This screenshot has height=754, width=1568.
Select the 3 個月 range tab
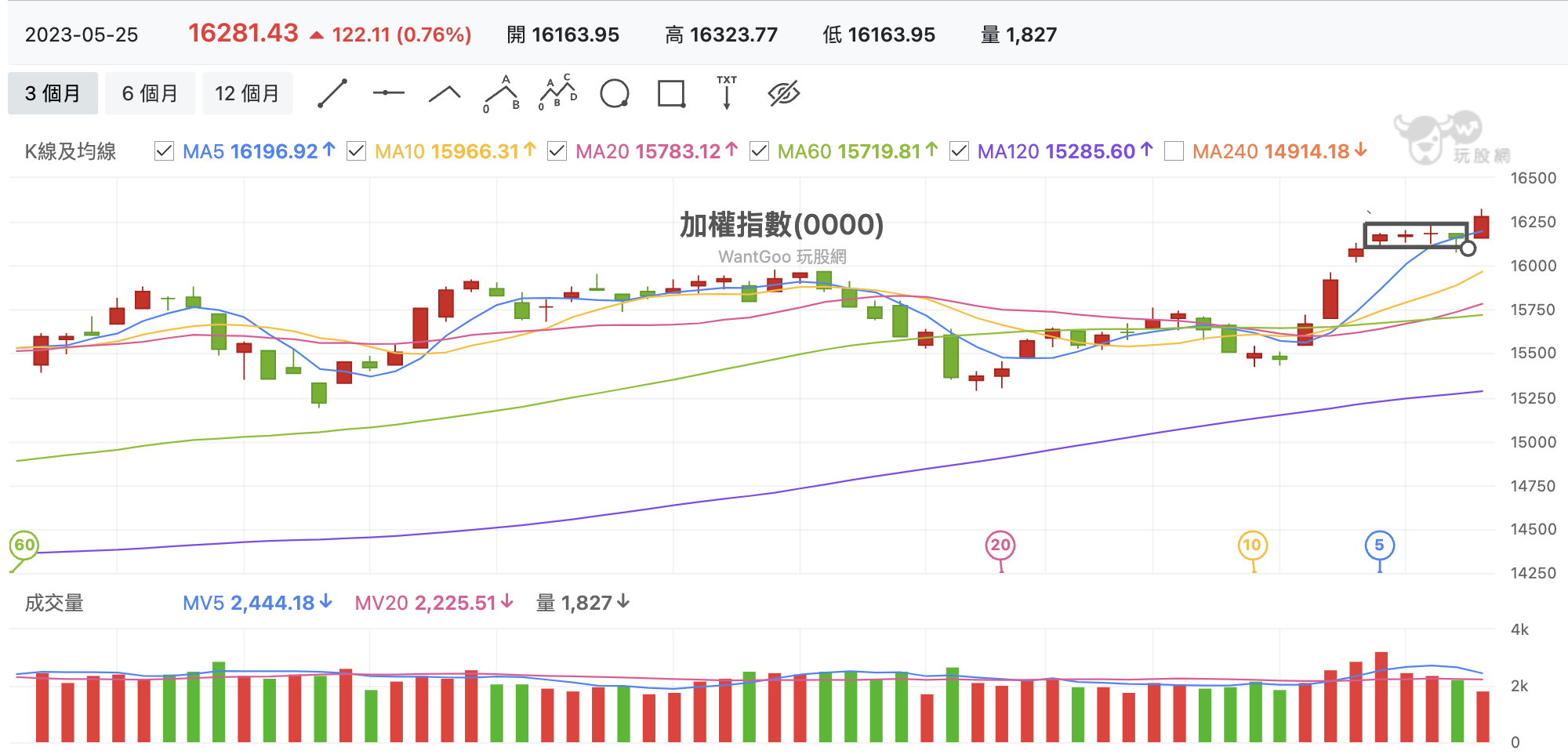[x=53, y=93]
